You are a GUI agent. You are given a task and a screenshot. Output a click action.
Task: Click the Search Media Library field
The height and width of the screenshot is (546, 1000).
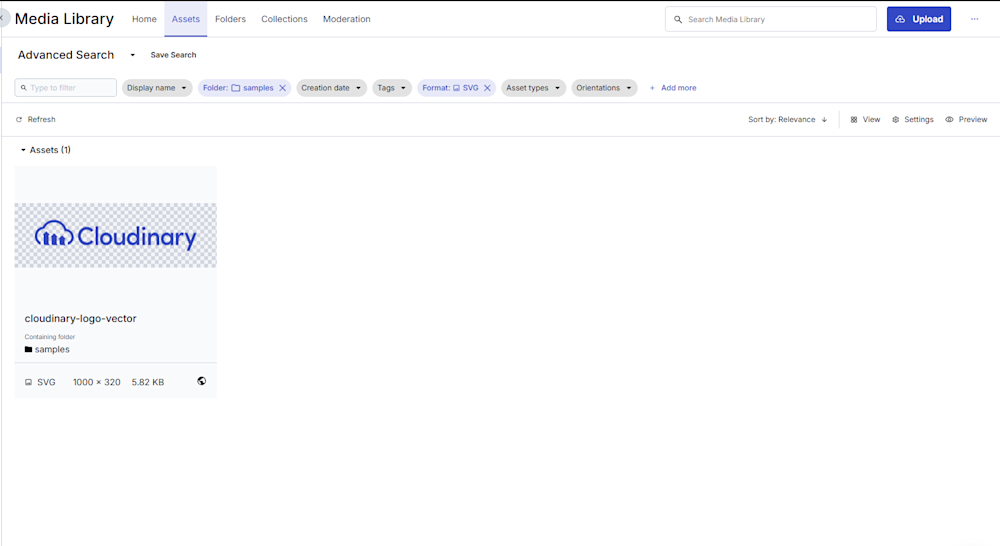click(x=770, y=19)
